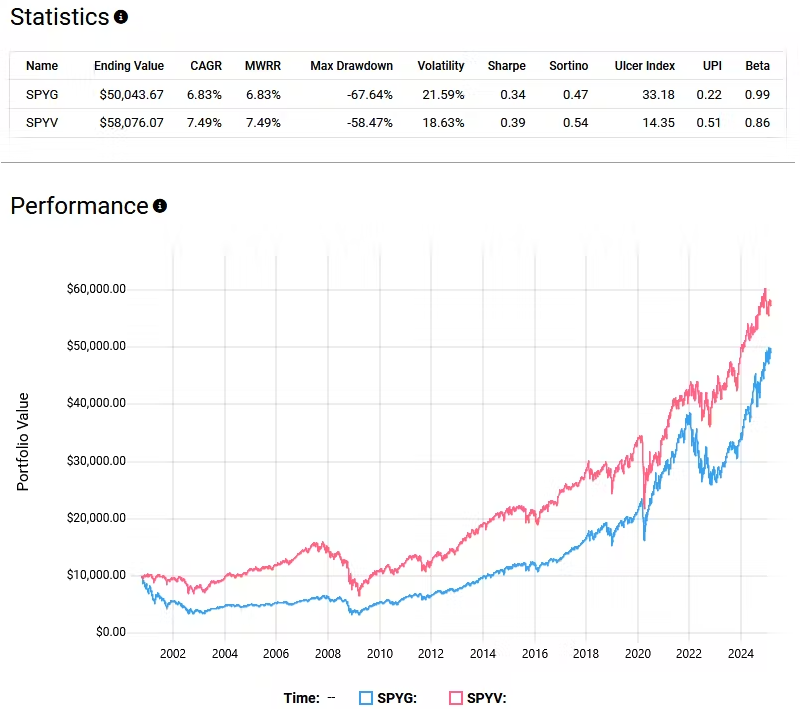Click the Max Drawdown column header
This screenshot has height=709, width=800.
(352, 66)
